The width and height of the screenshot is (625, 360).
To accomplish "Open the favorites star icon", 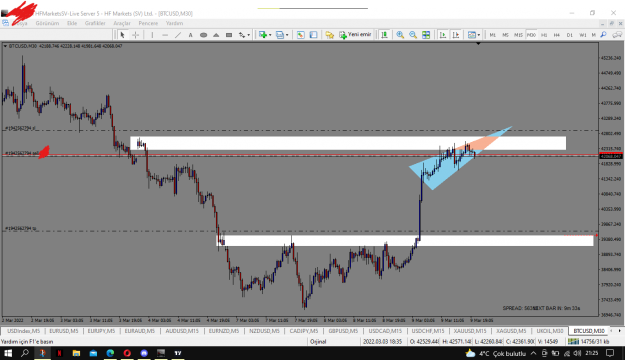I will [329, 35].
